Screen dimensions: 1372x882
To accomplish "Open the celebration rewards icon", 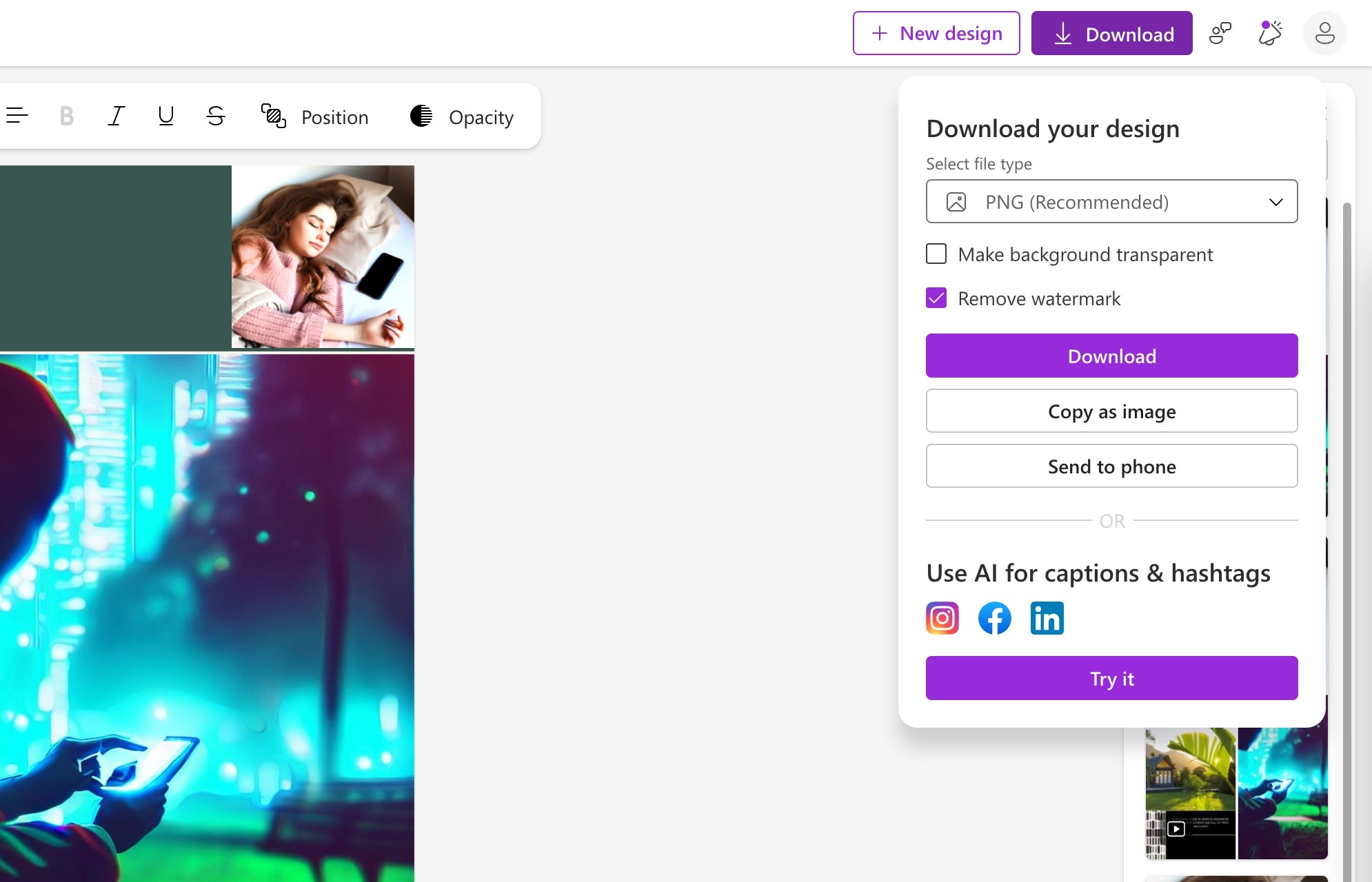I will tap(1269, 33).
